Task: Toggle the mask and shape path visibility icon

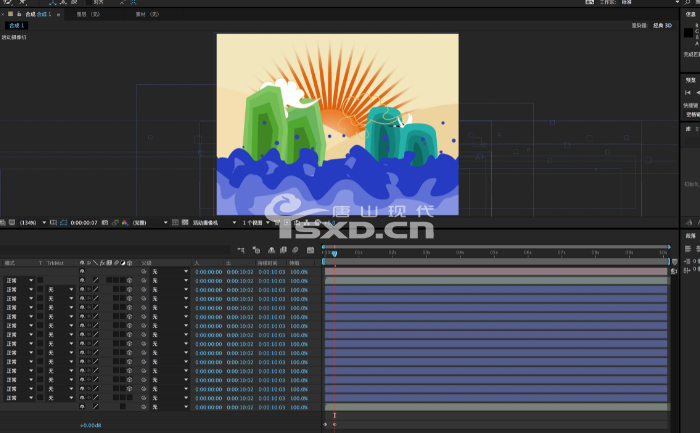Action: [x=63, y=222]
